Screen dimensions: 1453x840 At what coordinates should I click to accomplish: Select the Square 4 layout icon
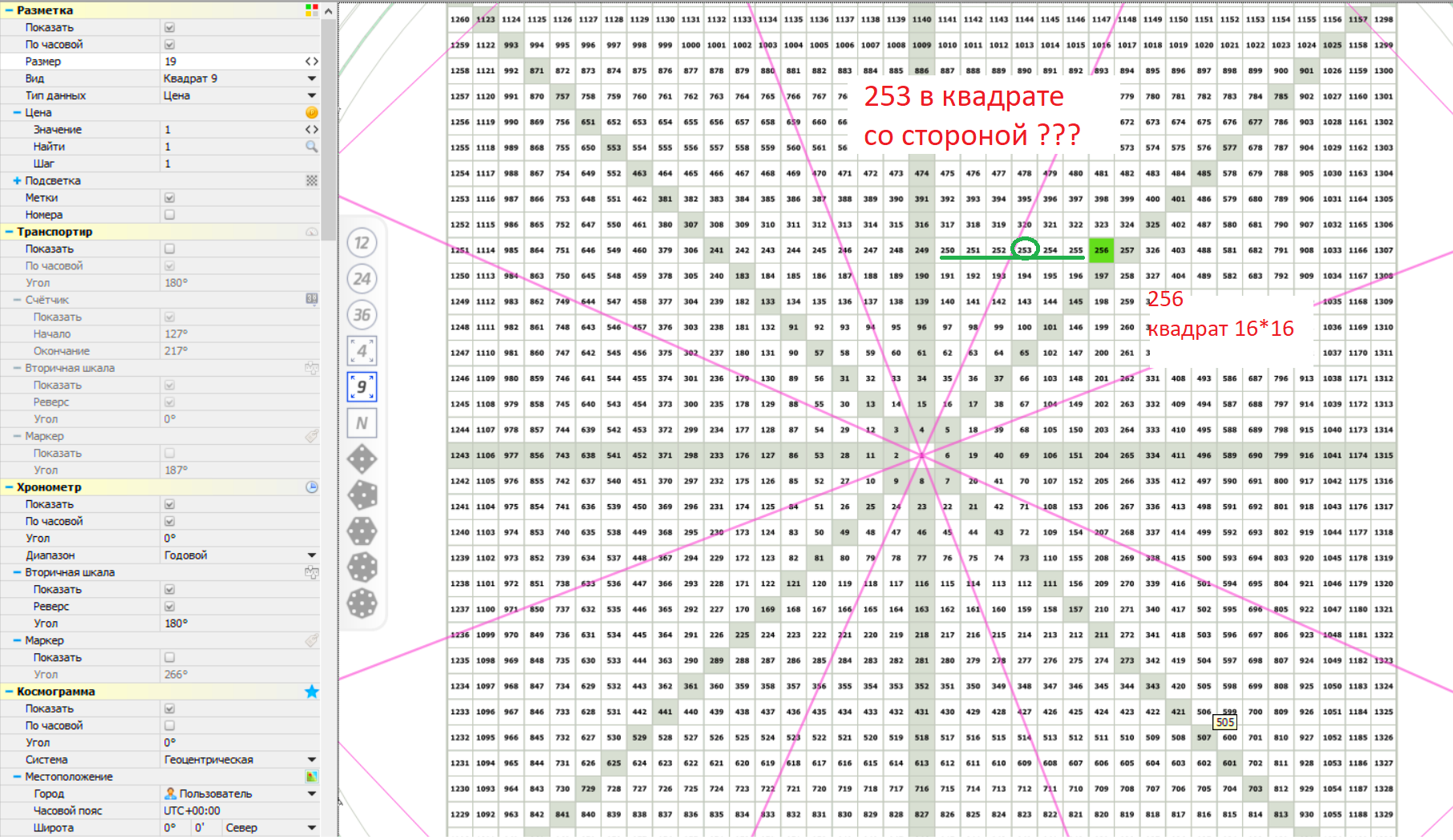[362, 351]
